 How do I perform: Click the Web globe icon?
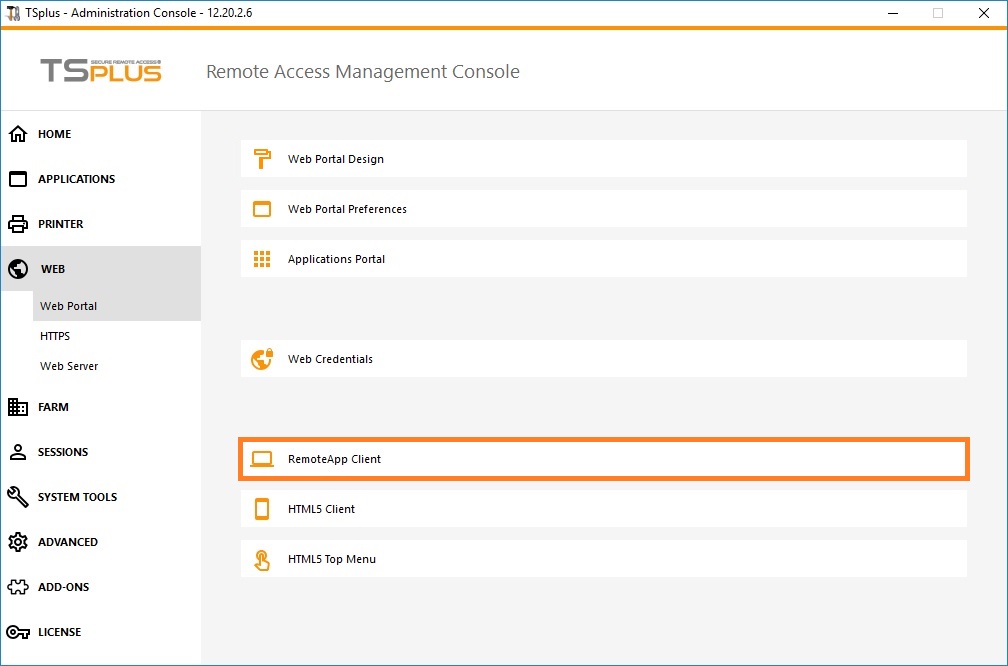[18, 269]
